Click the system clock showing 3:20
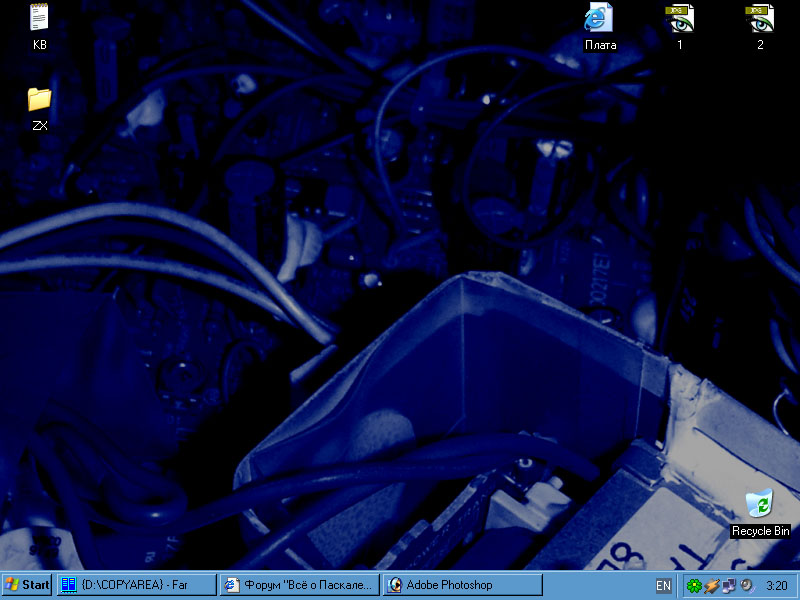The width and height of the screenshot is (800, 600). 776,585
